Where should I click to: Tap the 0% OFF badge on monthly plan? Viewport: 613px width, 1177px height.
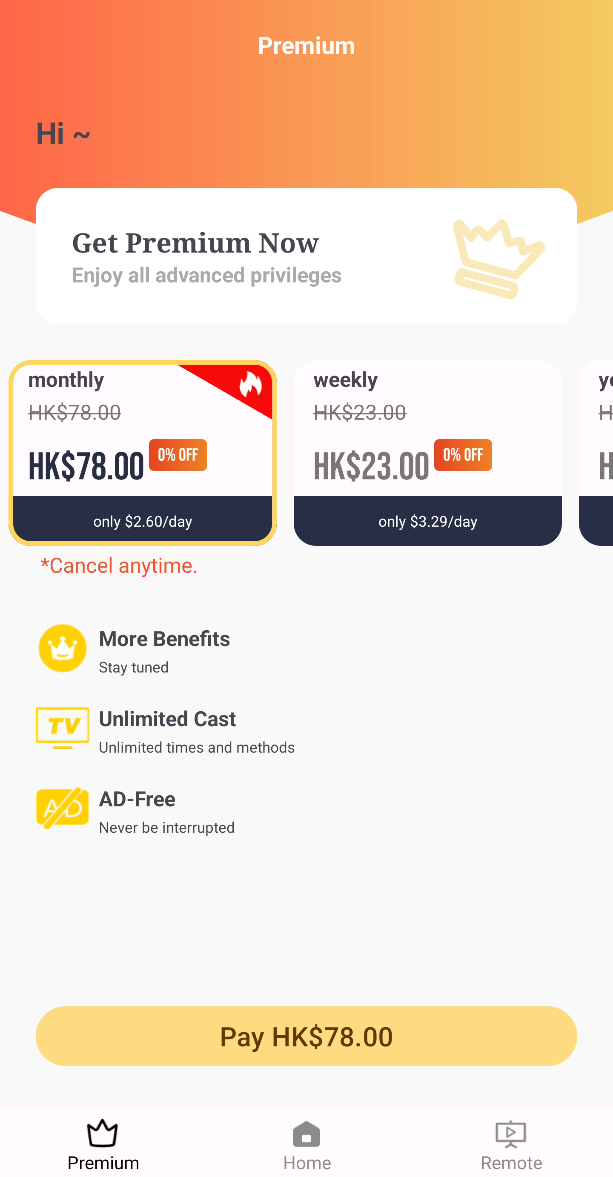[x=178, y=455]
